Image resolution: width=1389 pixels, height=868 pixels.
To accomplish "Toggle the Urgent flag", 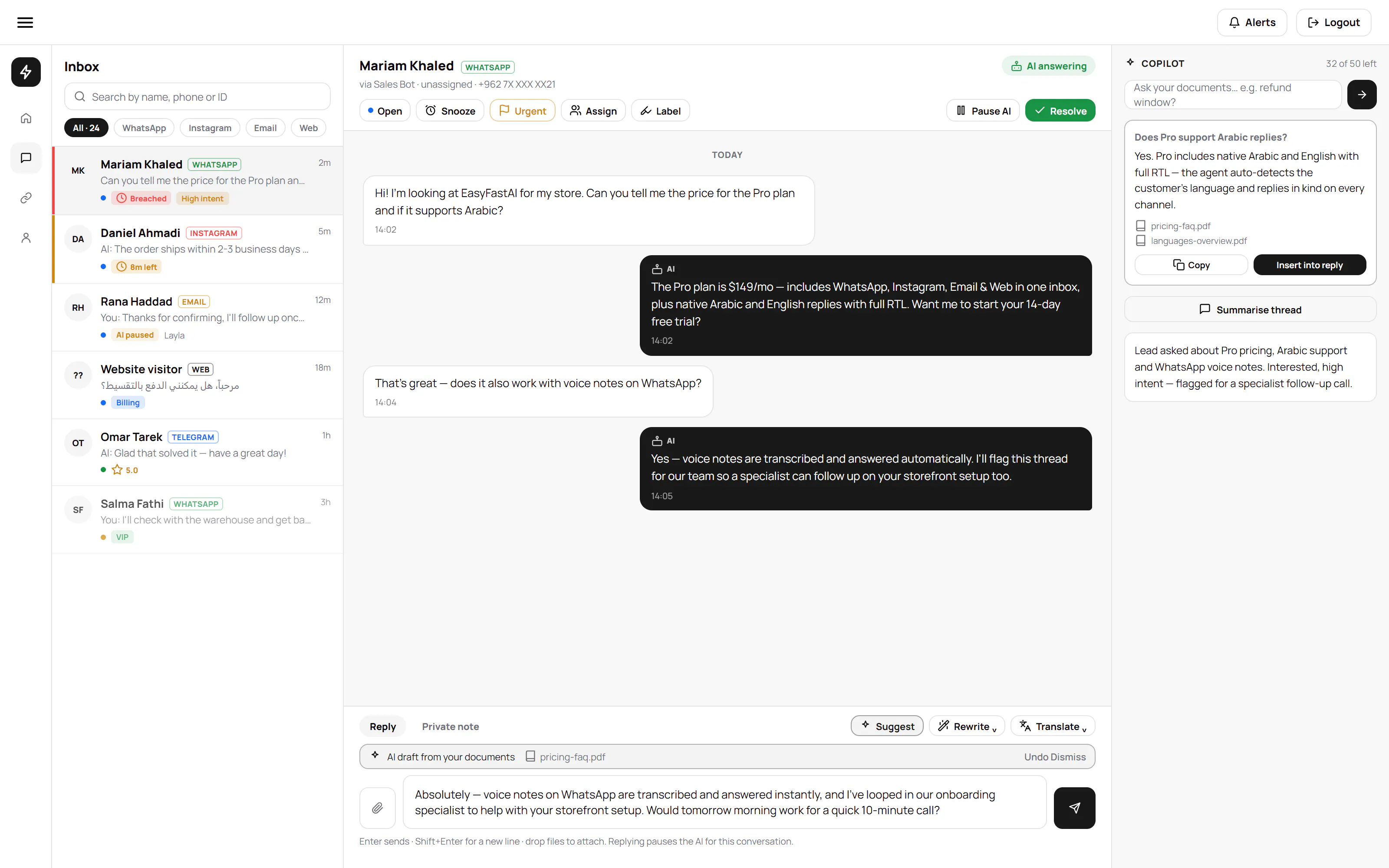I will point(522,111).
